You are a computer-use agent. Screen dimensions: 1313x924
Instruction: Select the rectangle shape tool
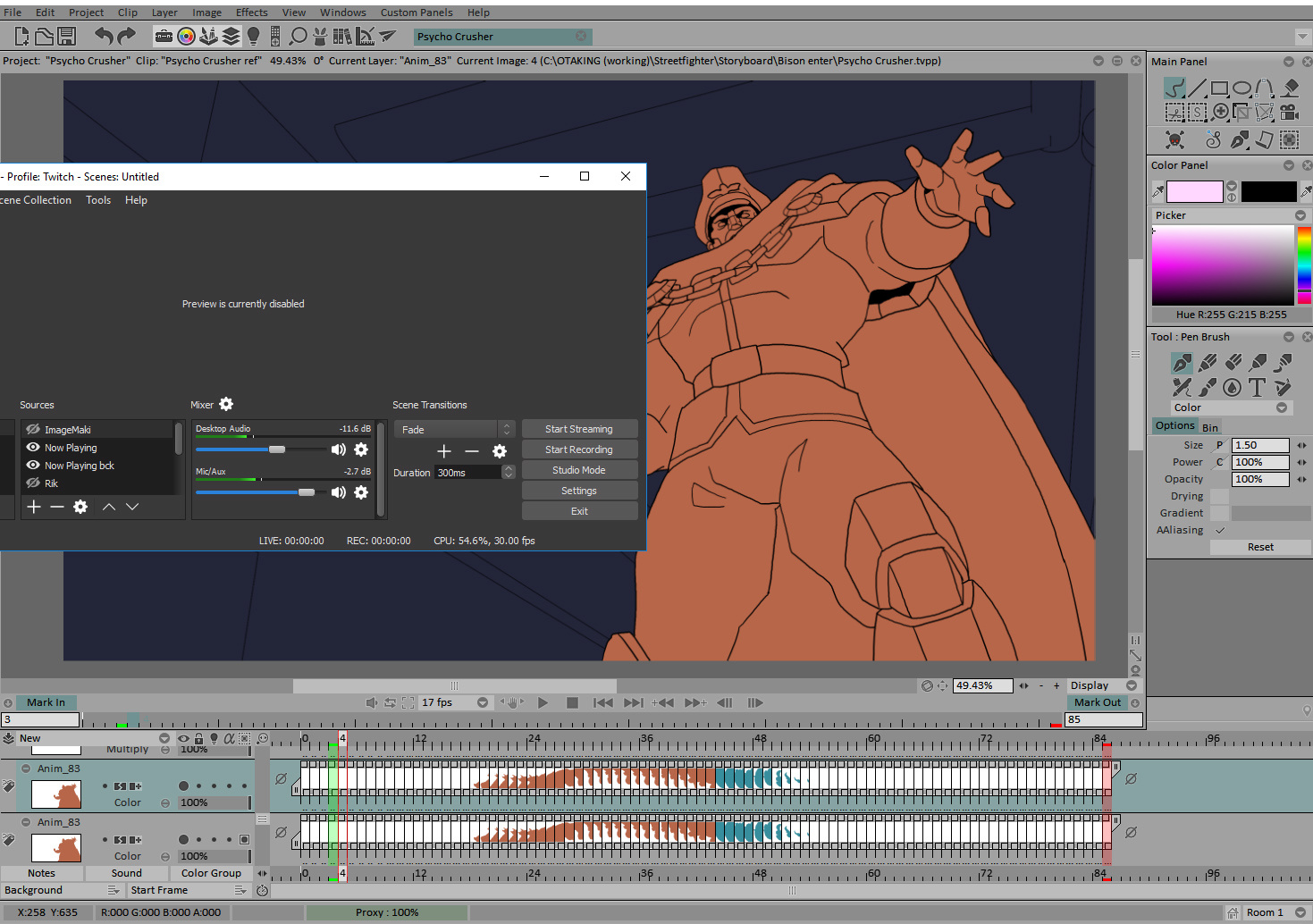click(1220, 88)
